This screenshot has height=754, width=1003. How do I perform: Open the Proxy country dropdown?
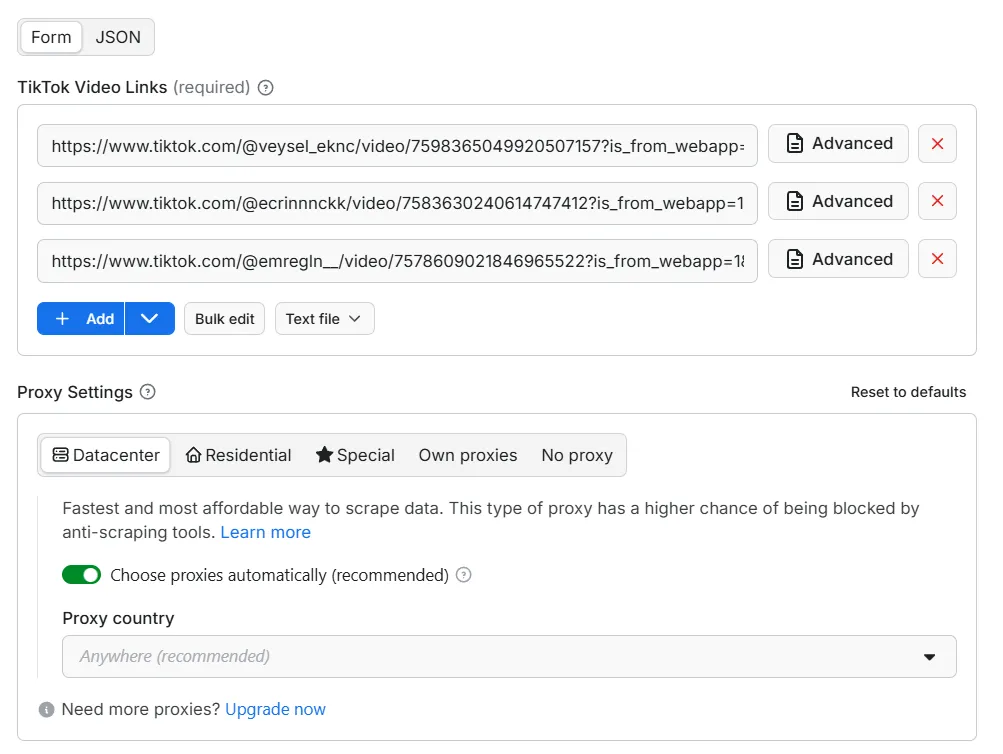pyautogui.click(x=509, y=657)
